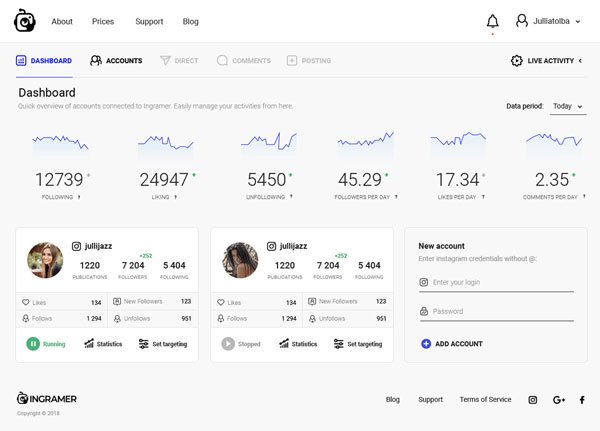Click the 17.34 likes per day value
This screenshot has height=431, width=600.
pyautogui.click(x=458, y=180)
